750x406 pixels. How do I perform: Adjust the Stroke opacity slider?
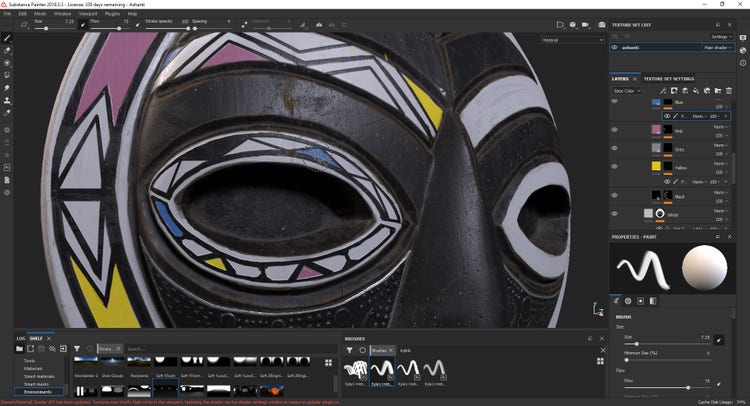[167, 29]
